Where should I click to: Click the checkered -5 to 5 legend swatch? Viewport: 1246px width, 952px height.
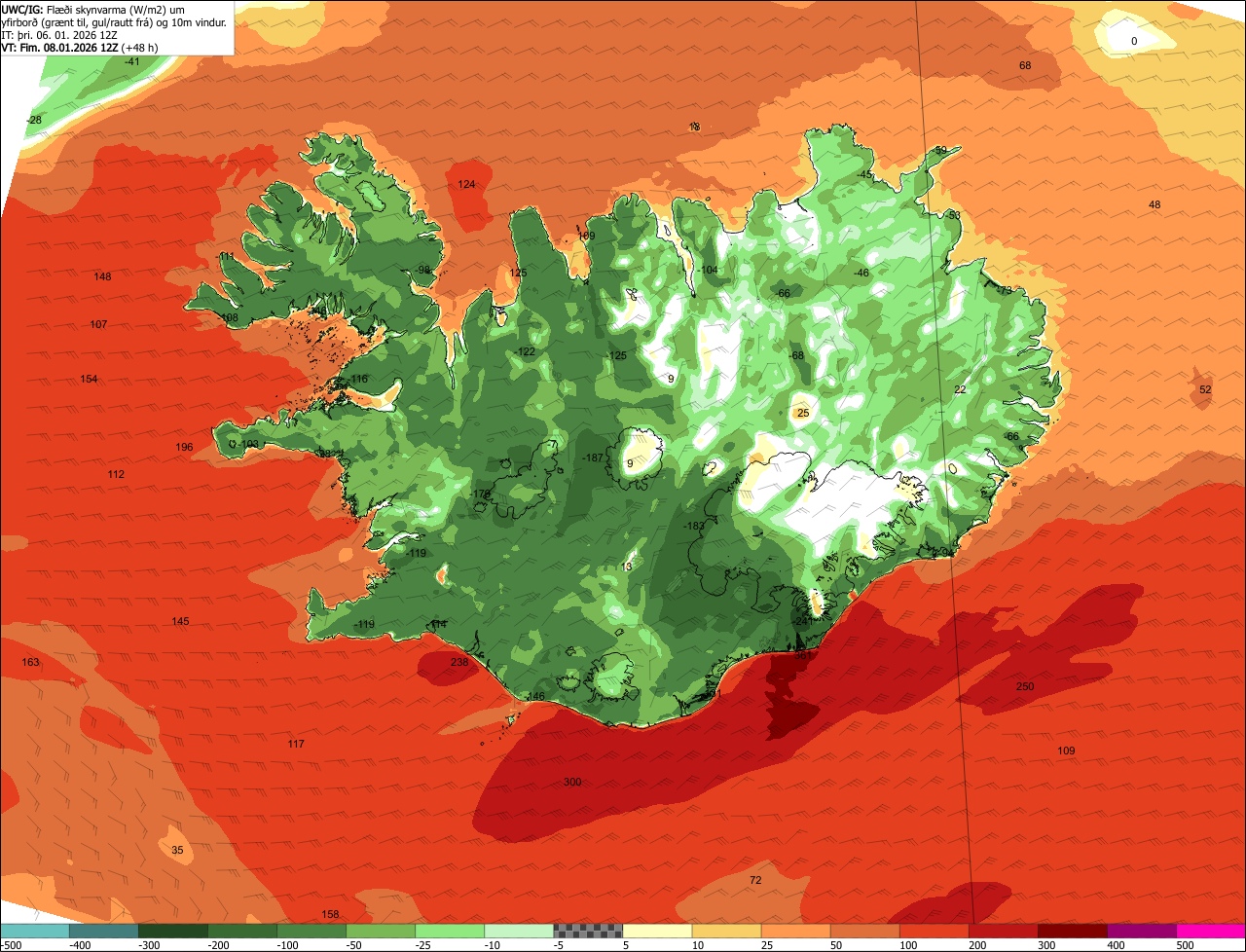(588, 931)
